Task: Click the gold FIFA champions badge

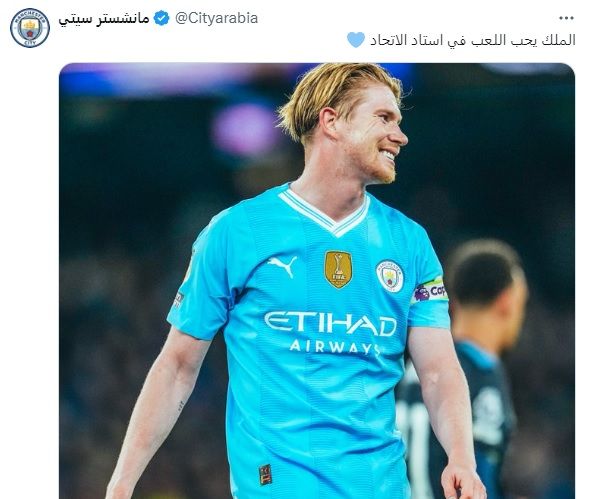Action: pos(338,269)
